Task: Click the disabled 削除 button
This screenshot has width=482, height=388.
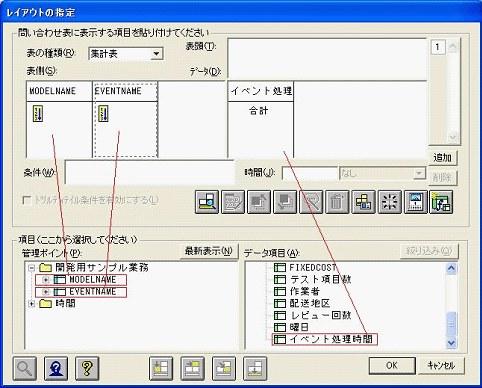Action: coord(443,178)
